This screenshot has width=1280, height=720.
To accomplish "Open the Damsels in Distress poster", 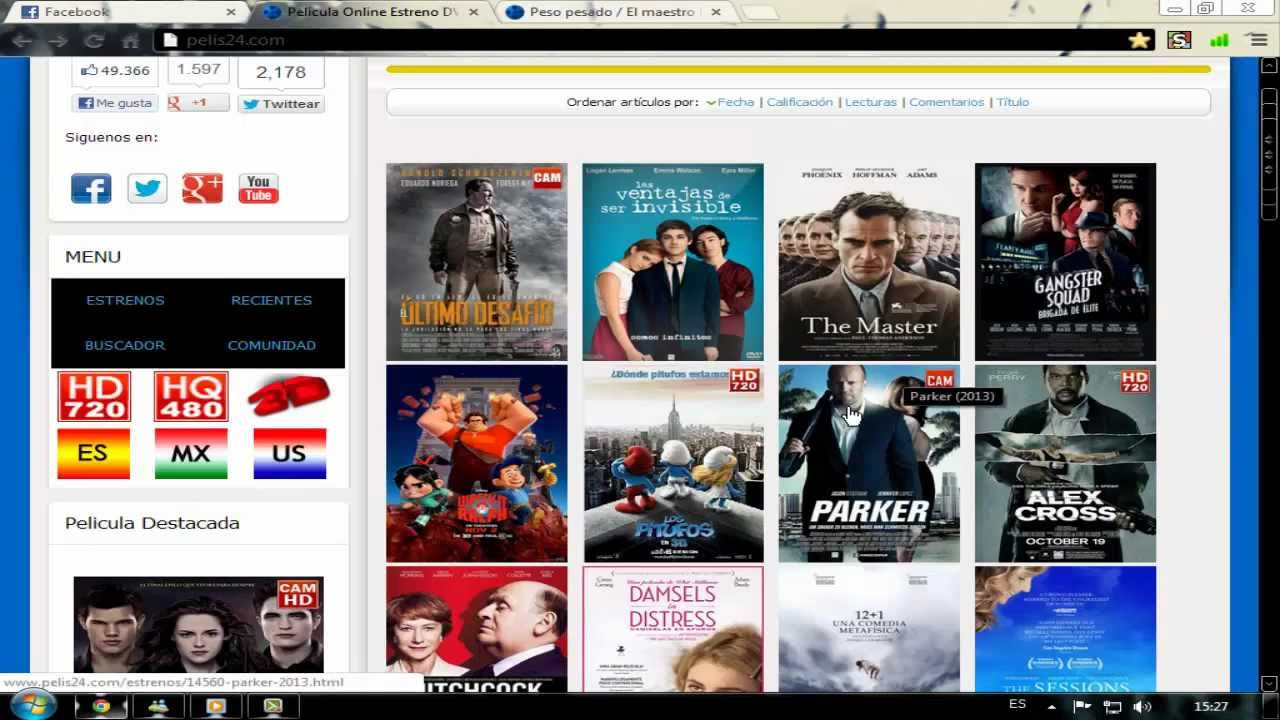I will click(x=673, y=629).
